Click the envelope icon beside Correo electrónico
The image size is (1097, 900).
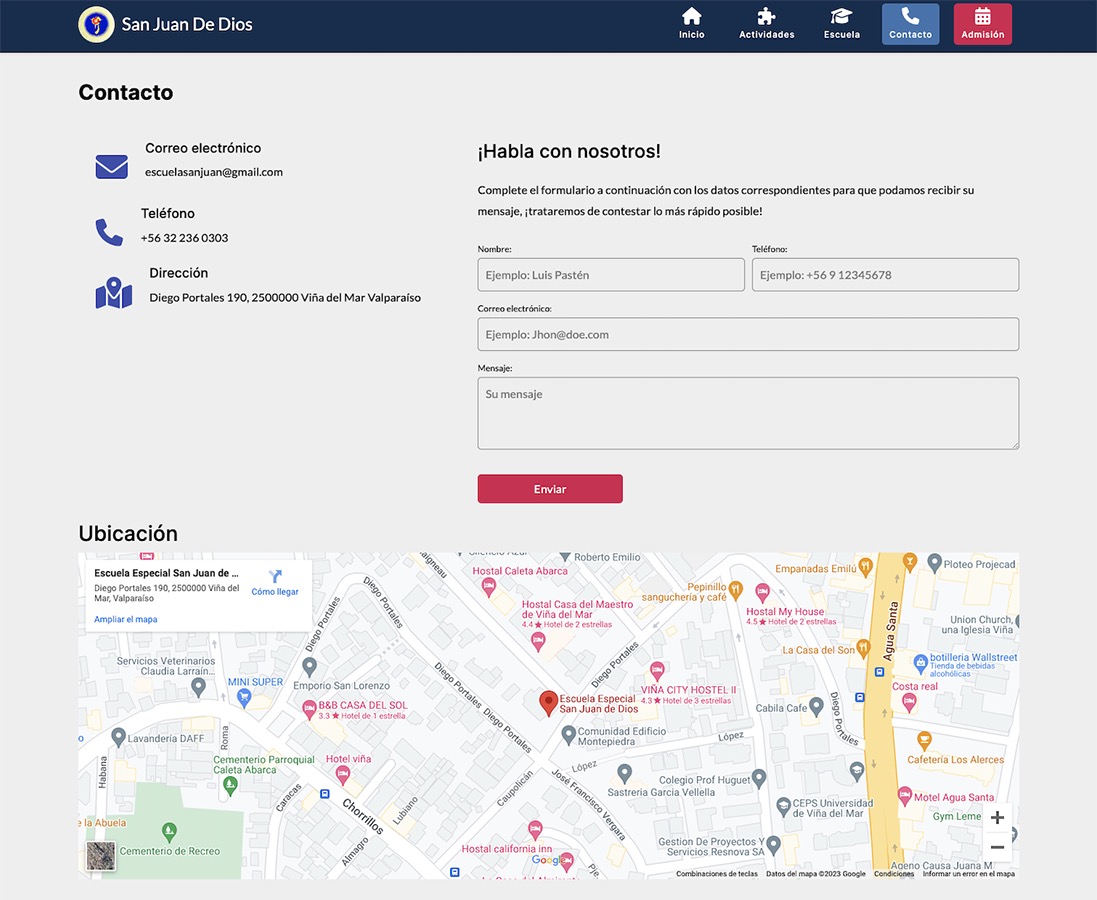(x=110, y=167)
